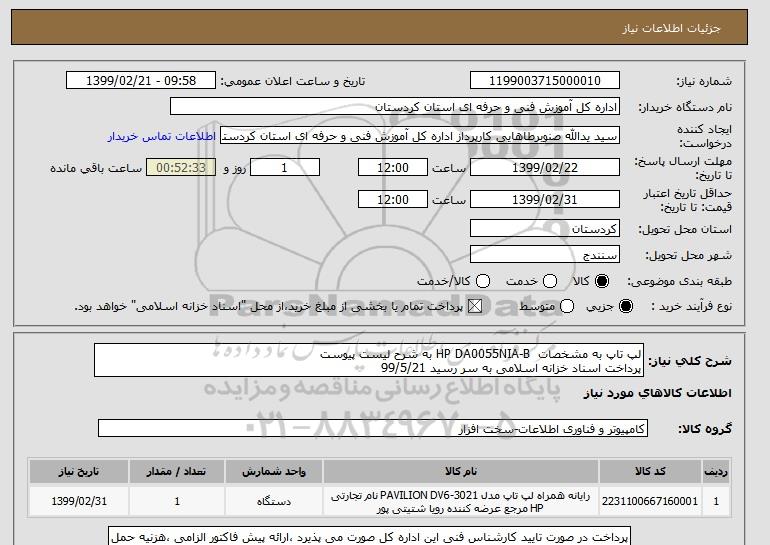770x545 pixels.
Task: Click the buyer organization name field
Action: (395, 107)
